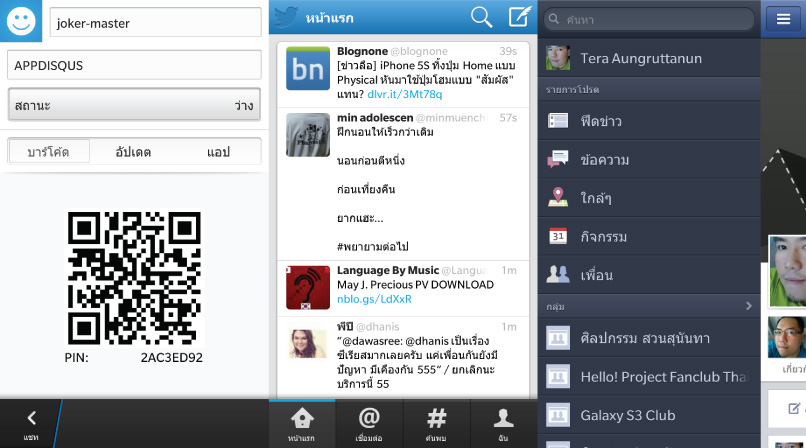Viewport: 806px width, 448px height.
Task: Open กิจกรรม events calendar icon
Action: click(558, 236)
